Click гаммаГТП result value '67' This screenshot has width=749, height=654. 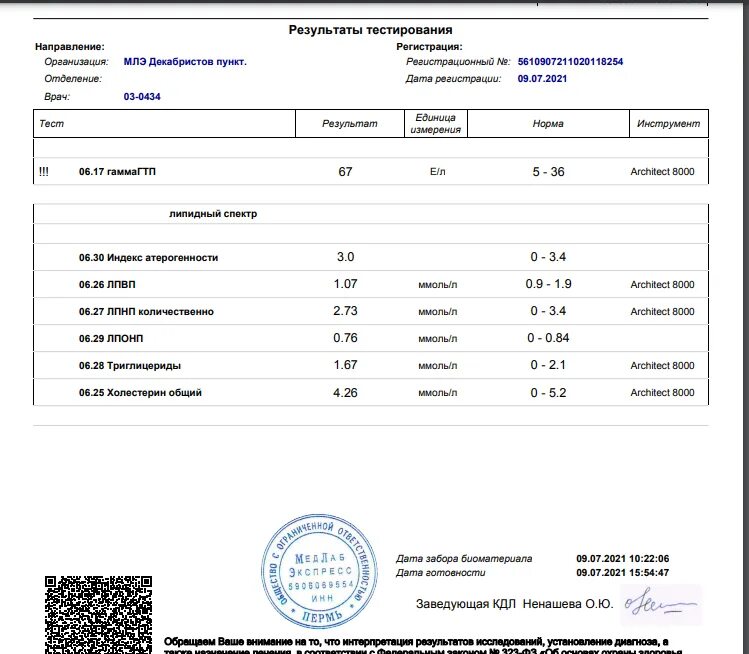(345, 172)
